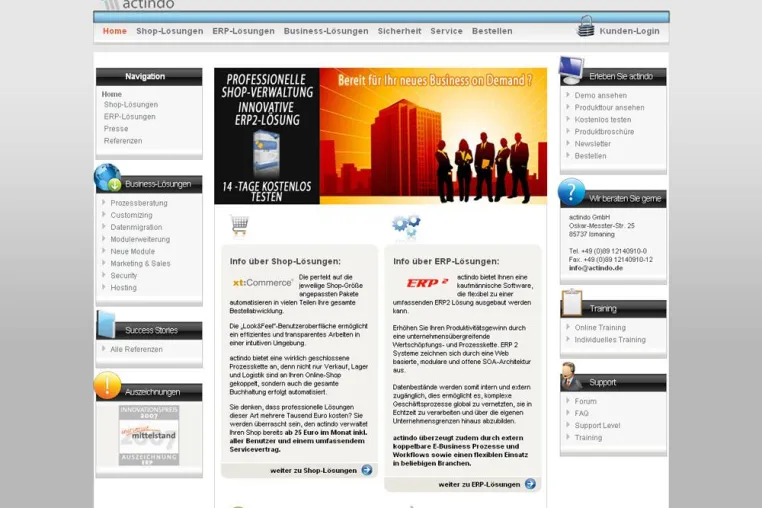Select ERP-Lösungen in the Navigation sidebar

tap(130, 117)
